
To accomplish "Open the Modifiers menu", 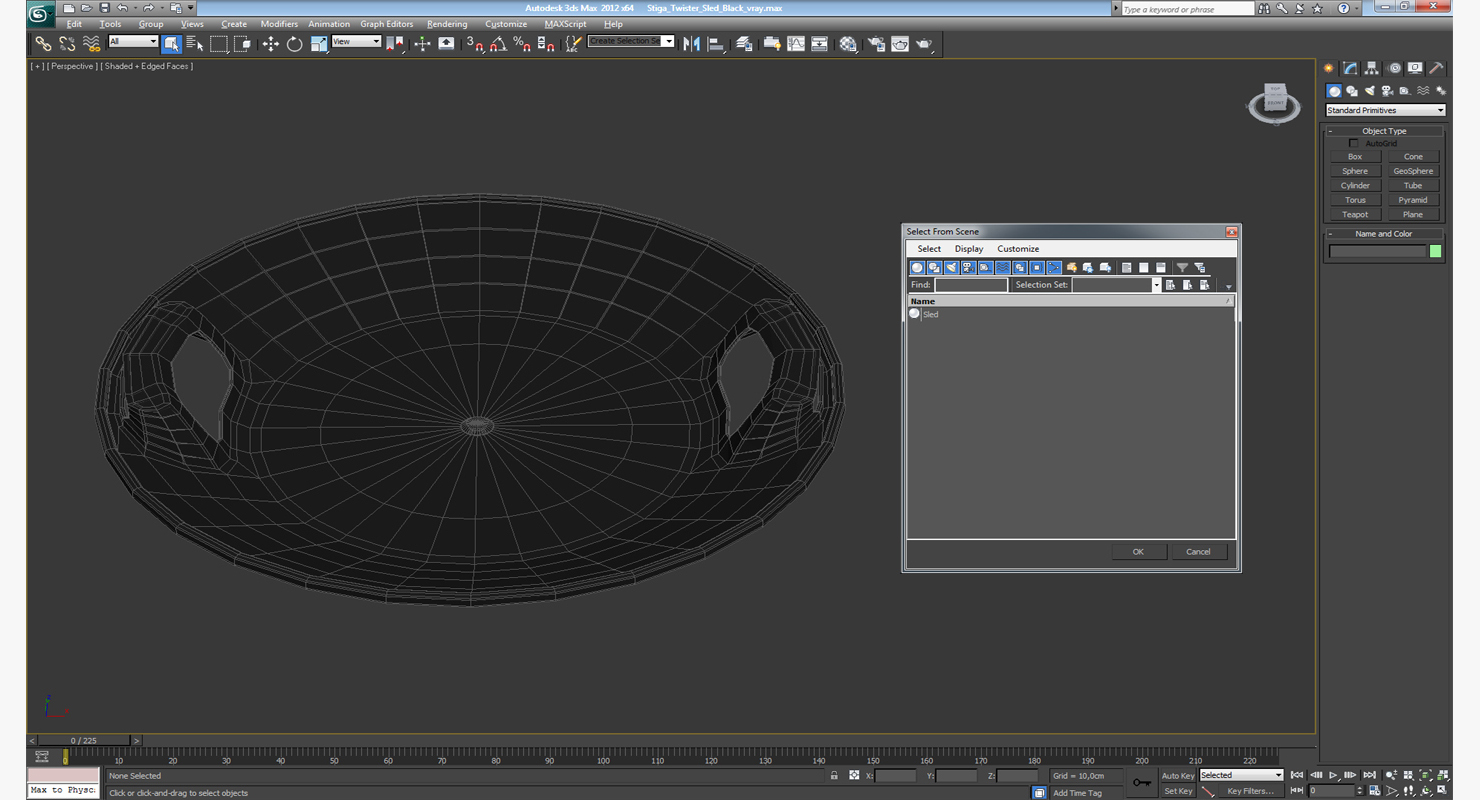I will pyautogui.click(x=279, y=24).
